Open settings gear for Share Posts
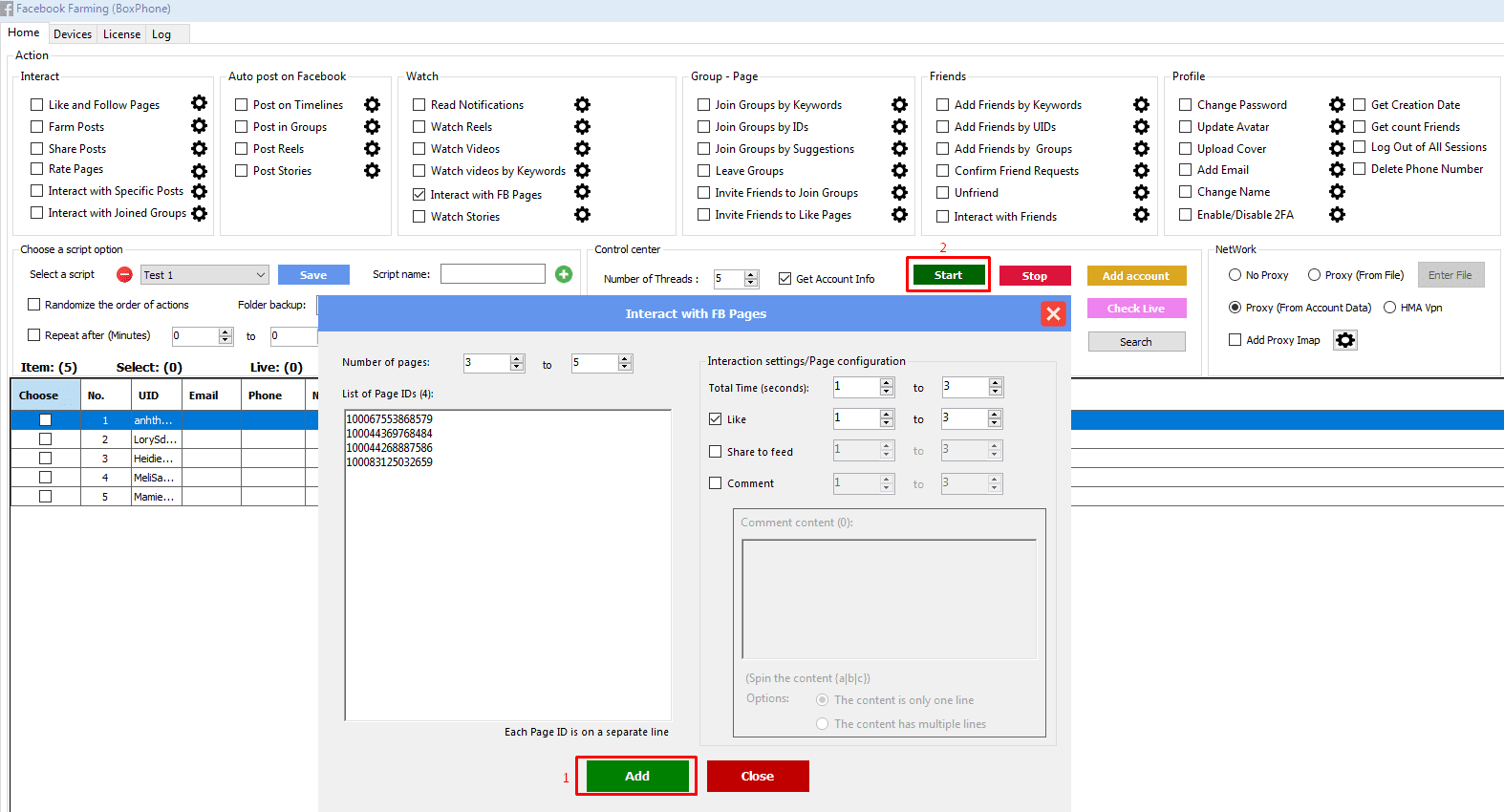1504x812 pixels. [199, 148]
